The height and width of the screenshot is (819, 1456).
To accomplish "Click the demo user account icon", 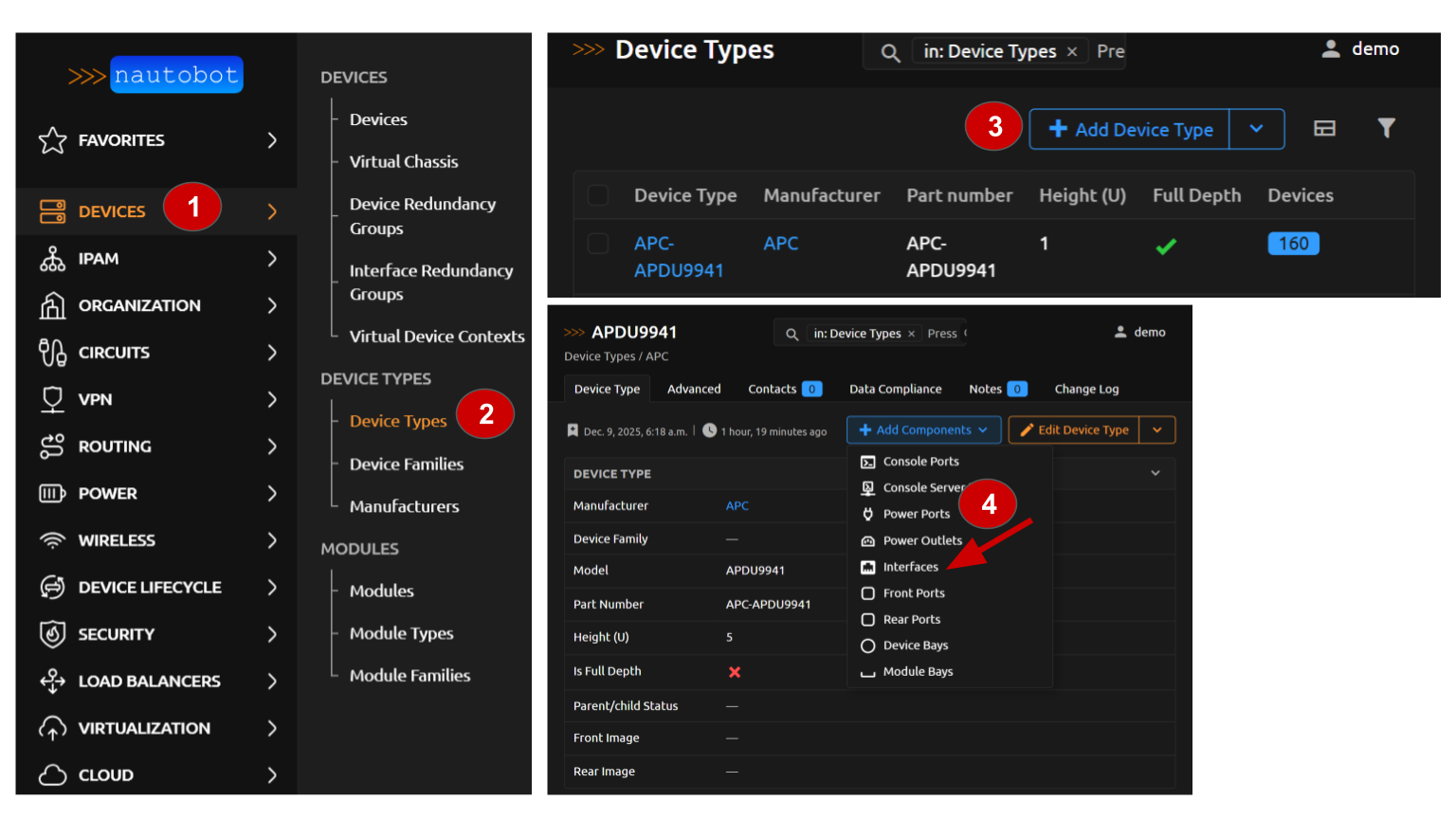I will click(x=1330, y=48).
